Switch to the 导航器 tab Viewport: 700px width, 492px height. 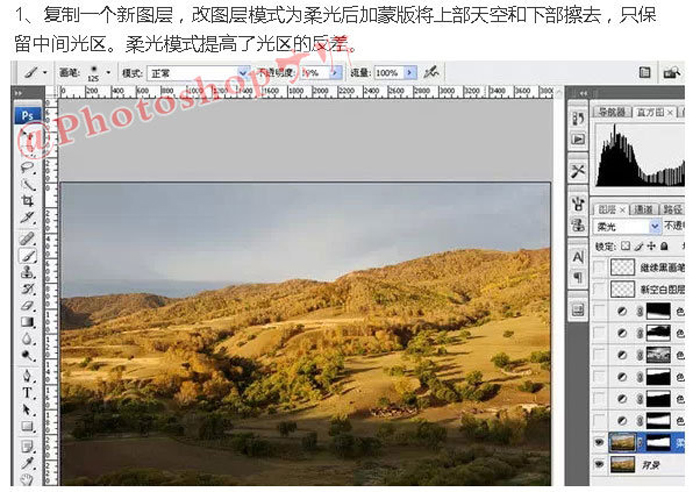610,112
